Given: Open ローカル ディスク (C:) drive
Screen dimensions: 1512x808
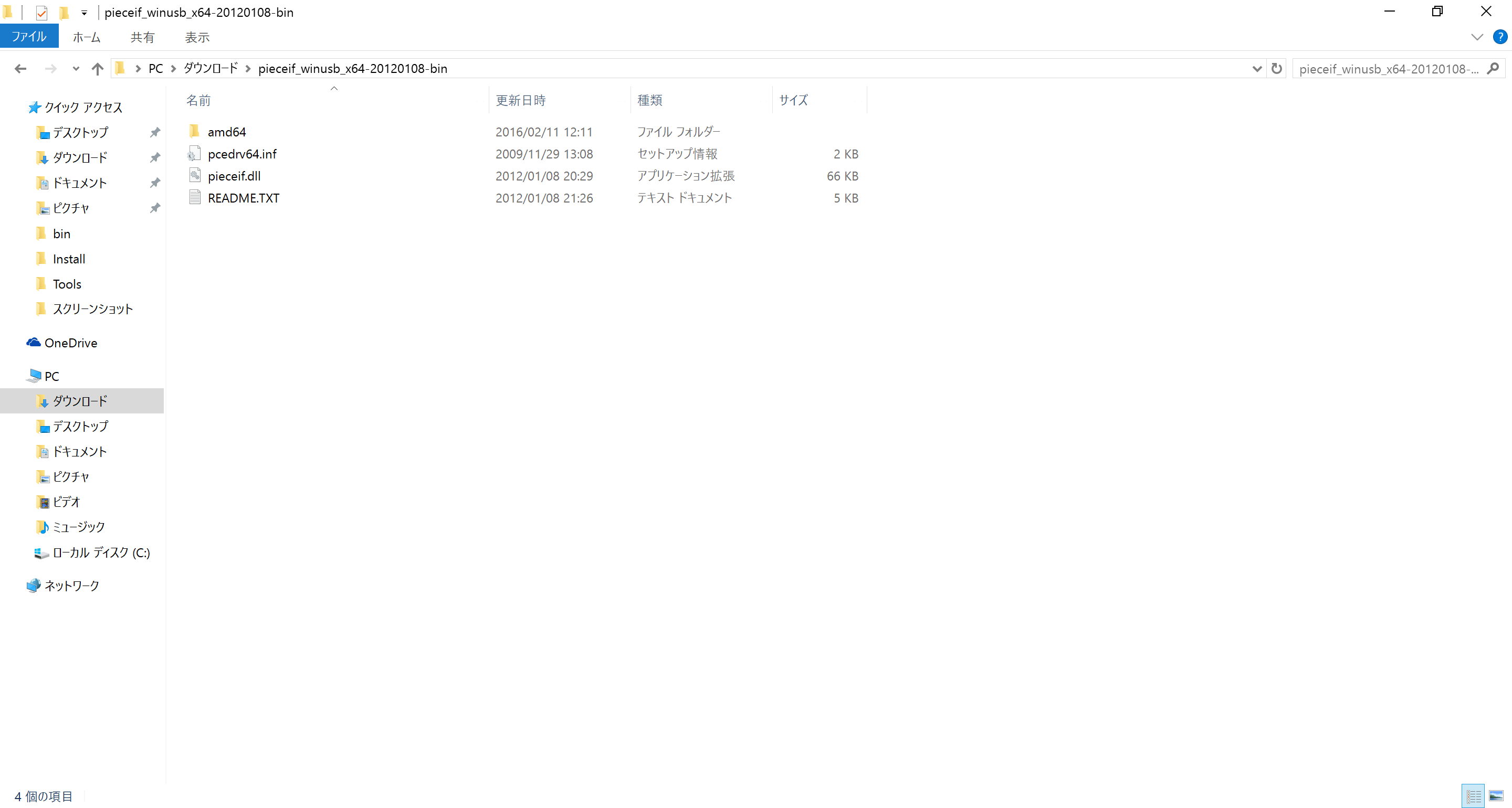Looking at the screenshot, I should 92,552.
